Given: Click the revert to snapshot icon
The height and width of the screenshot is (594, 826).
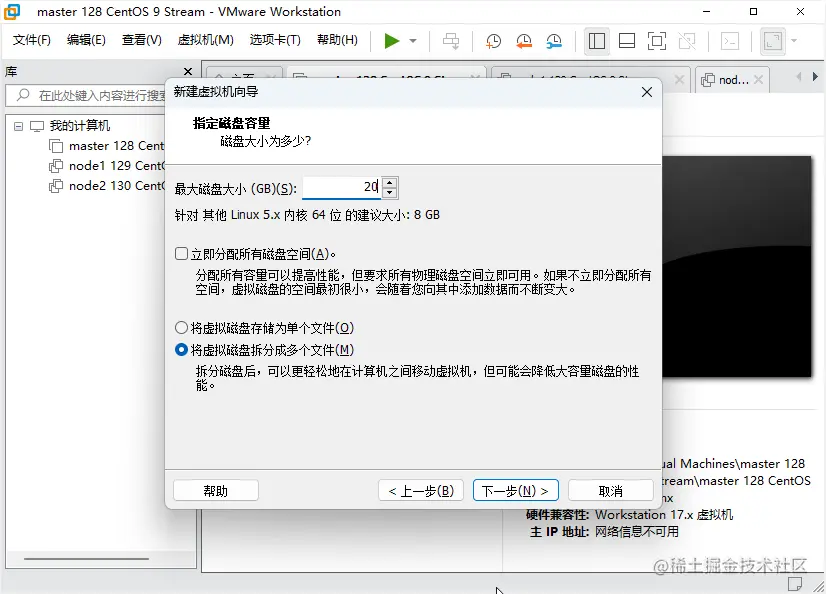Looking at the screenshot, I should pos(524,41).
